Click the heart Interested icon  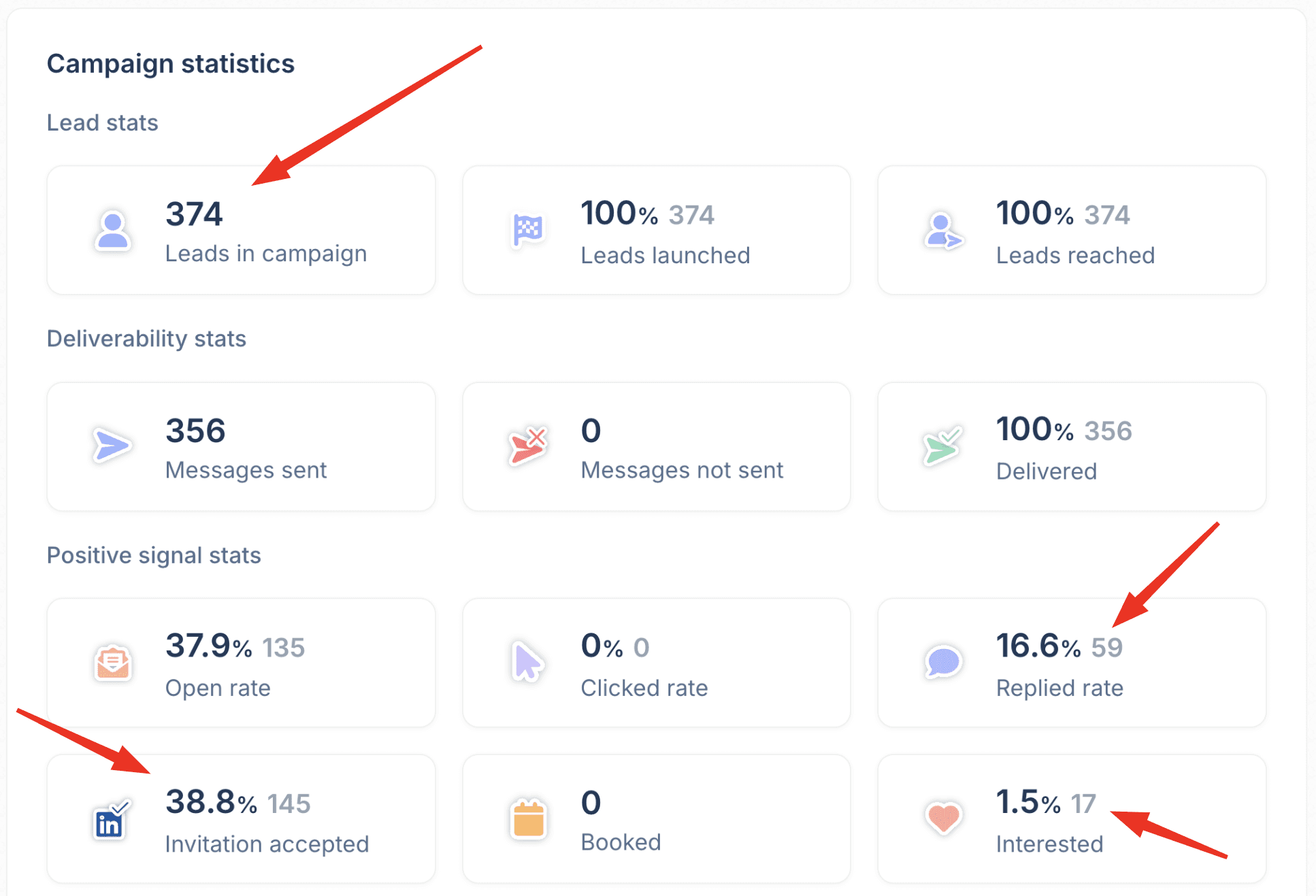tap(943, 817)
